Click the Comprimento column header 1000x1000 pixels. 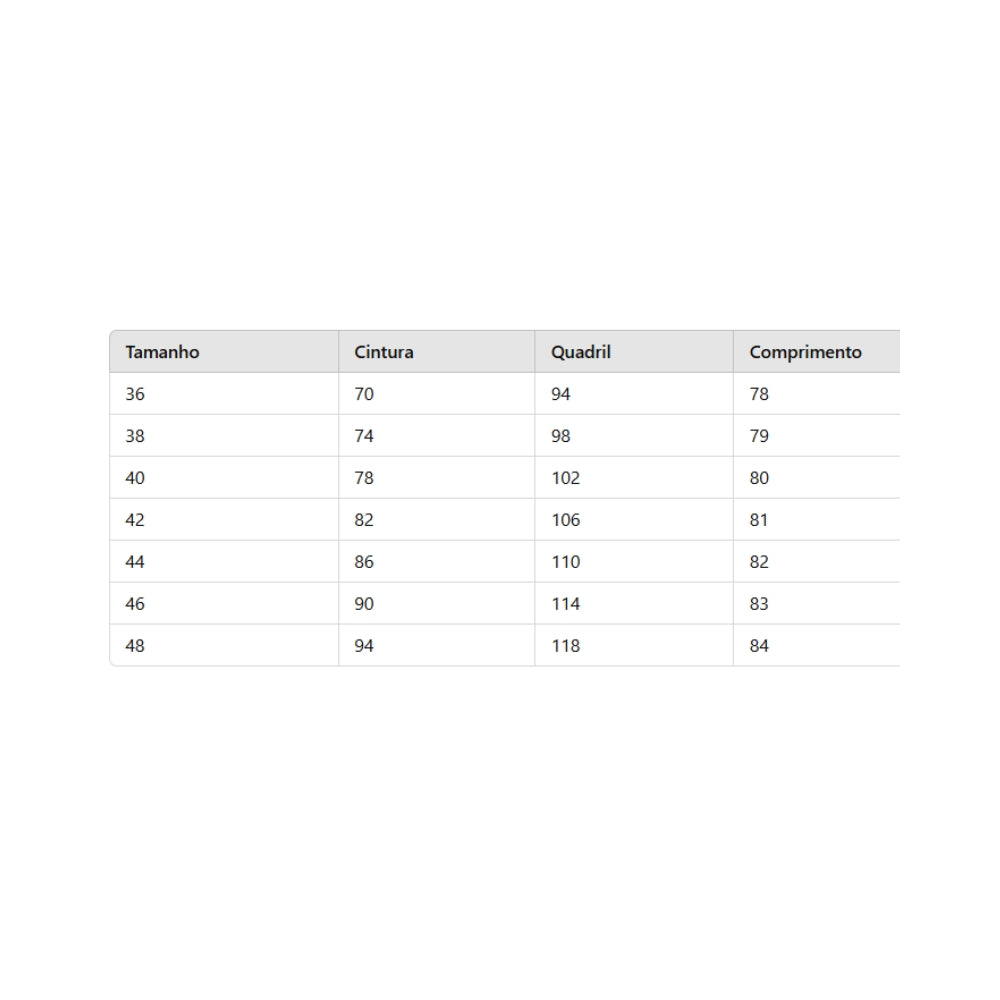click(x=805, y=352)
